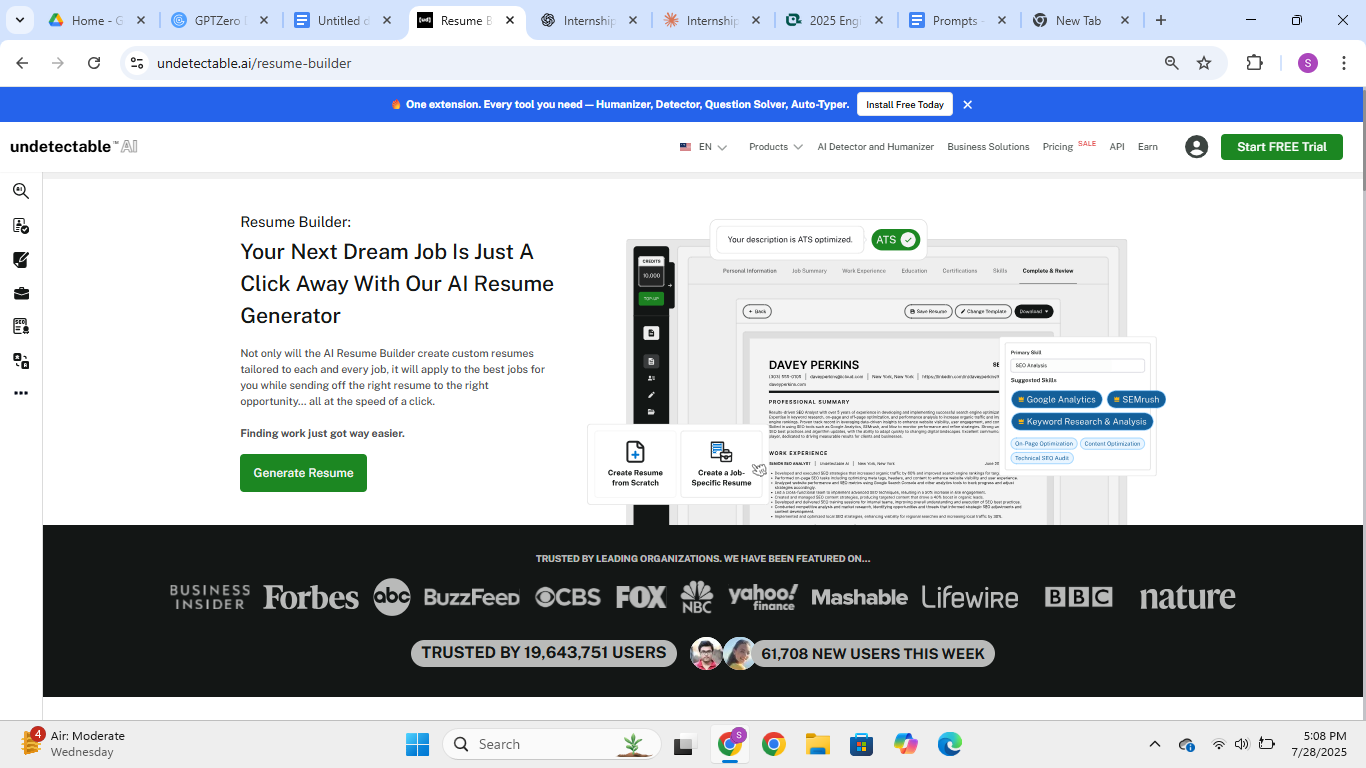Open the AI detector magnifier icon in sidebar
1366x768 pixels.
click(21, 191)
